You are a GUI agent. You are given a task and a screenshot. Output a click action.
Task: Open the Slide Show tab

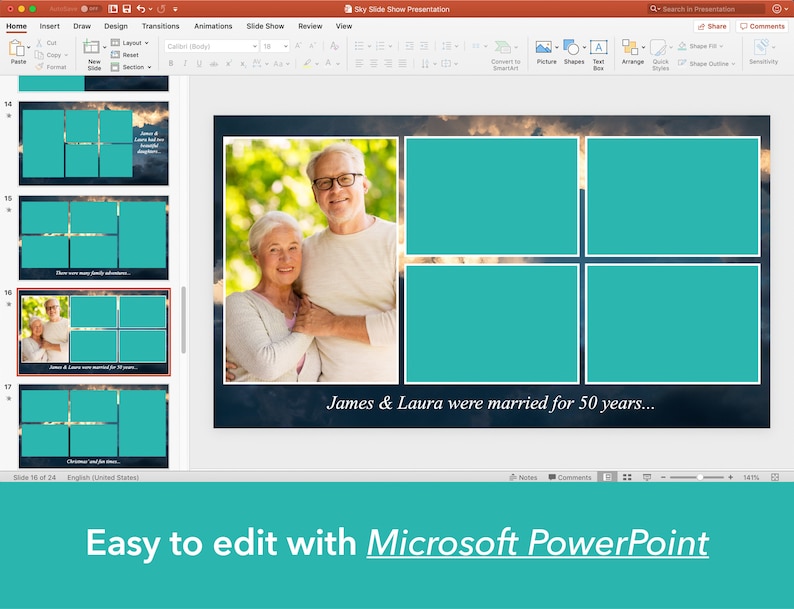265,26
